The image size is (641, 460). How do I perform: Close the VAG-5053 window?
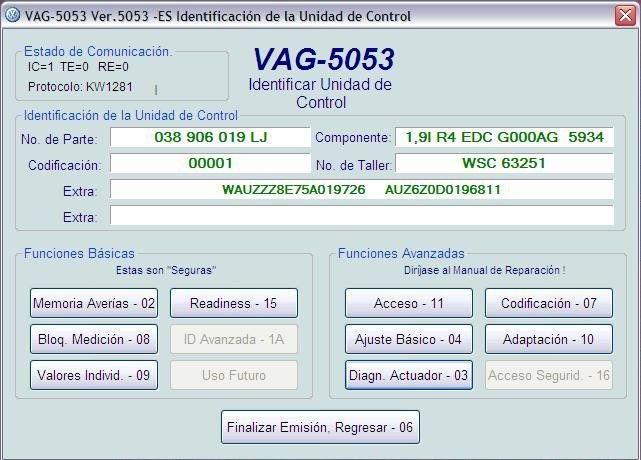point(625,16)
